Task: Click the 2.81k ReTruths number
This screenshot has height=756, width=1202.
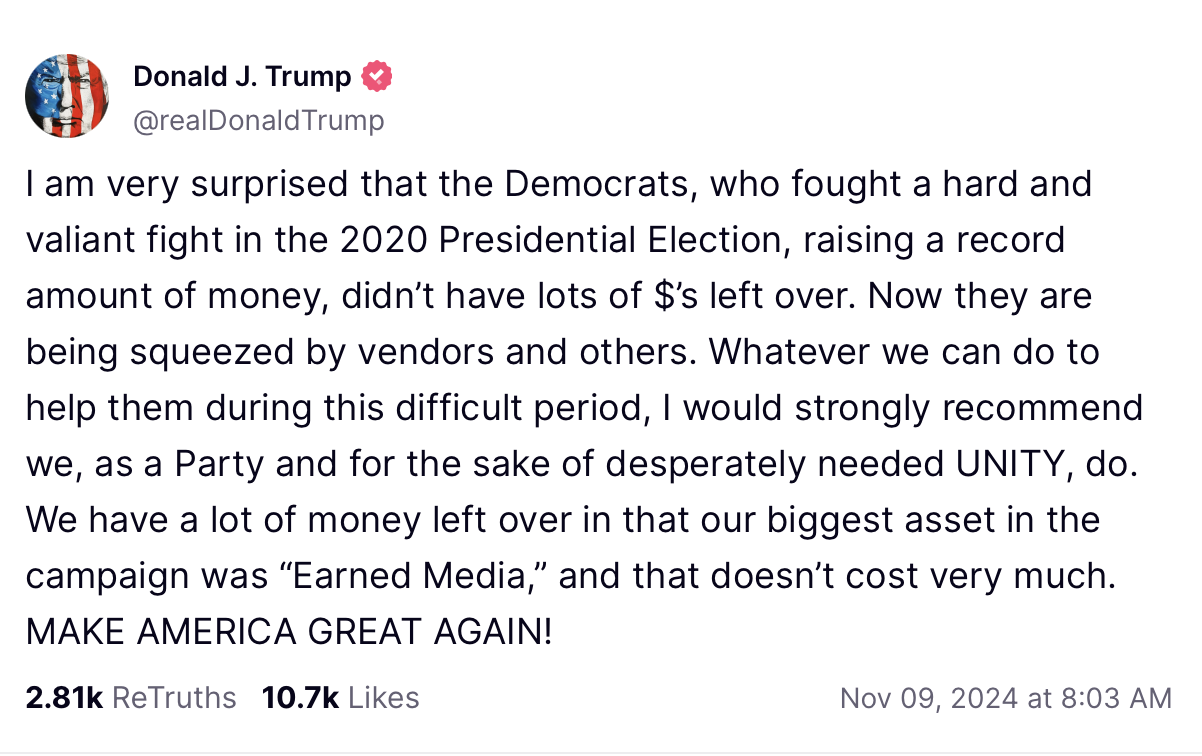Action: point(64,697)
